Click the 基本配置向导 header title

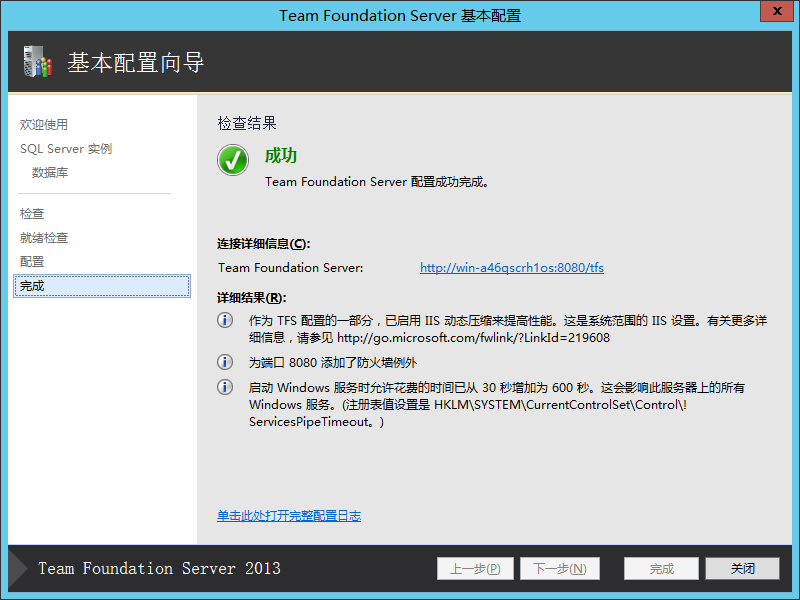tap(136, 62)
